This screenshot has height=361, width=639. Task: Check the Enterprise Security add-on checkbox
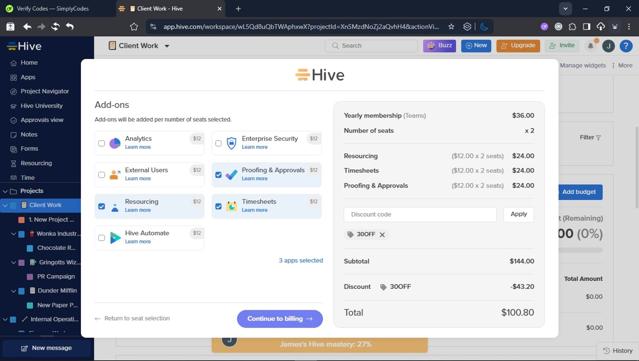pos(218,143)
